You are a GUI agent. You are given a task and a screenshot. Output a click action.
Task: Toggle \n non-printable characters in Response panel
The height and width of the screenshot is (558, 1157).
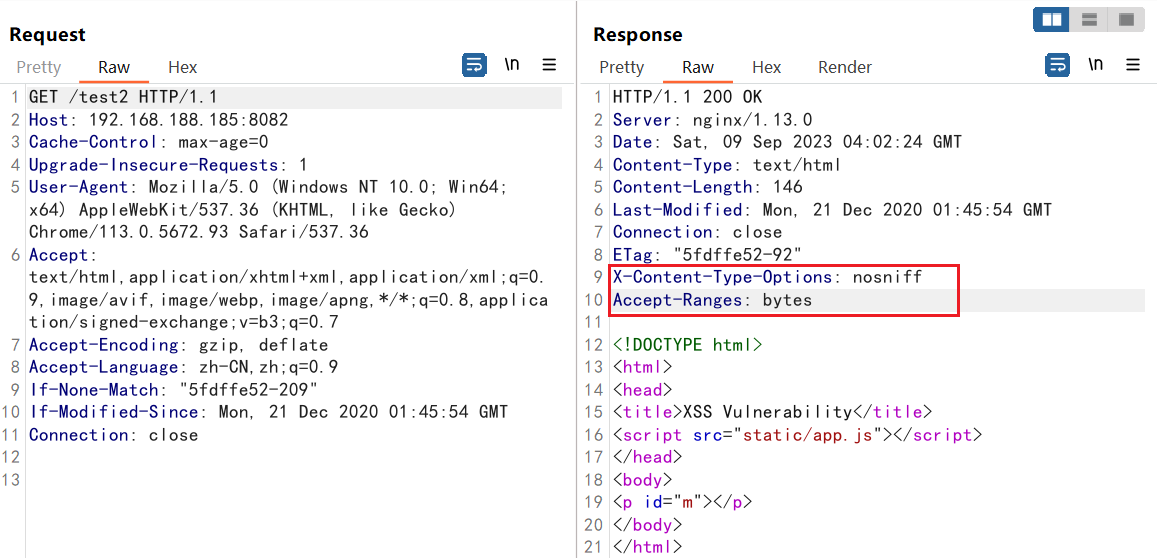tap(1096, 64)
